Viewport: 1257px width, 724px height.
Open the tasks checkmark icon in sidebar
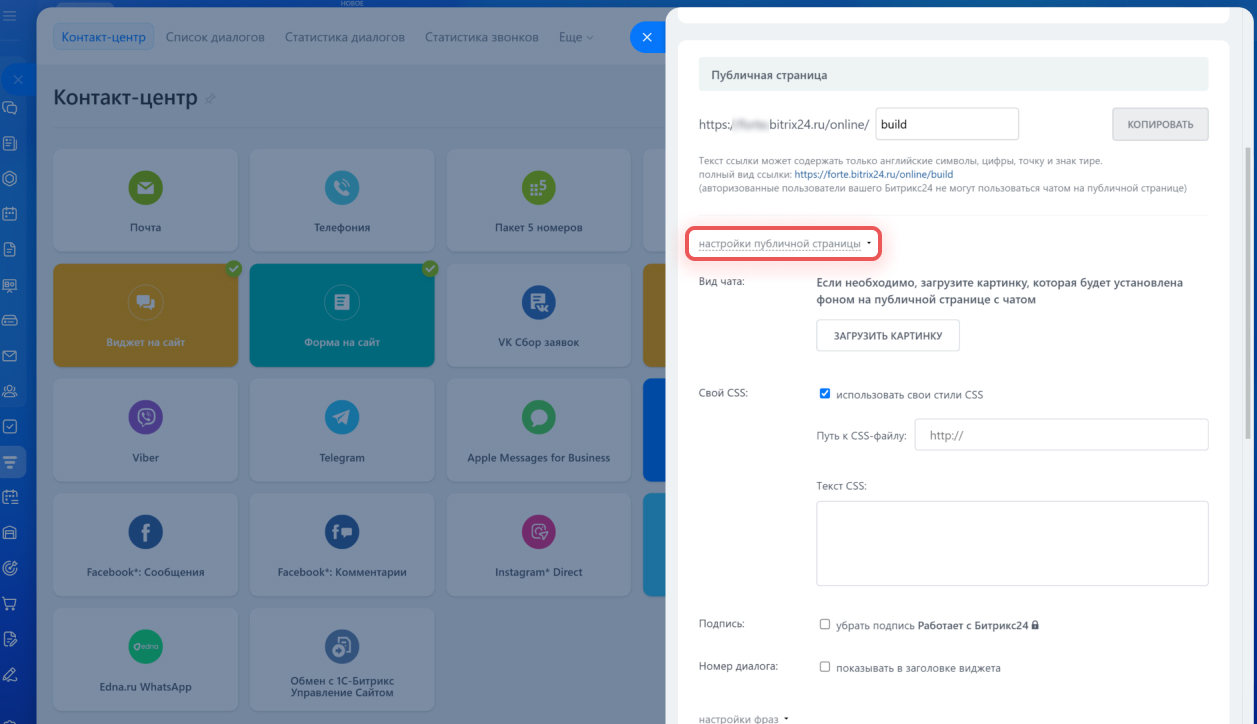coord(10,426)
